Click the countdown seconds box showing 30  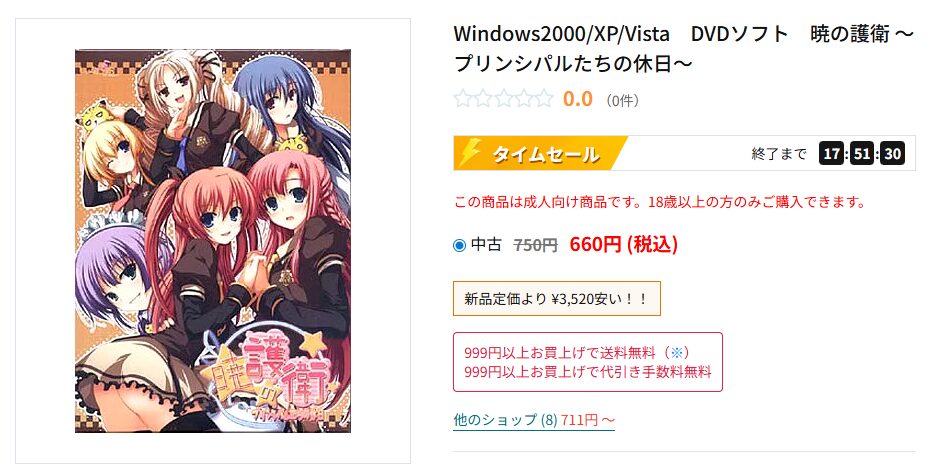point(892,155)
